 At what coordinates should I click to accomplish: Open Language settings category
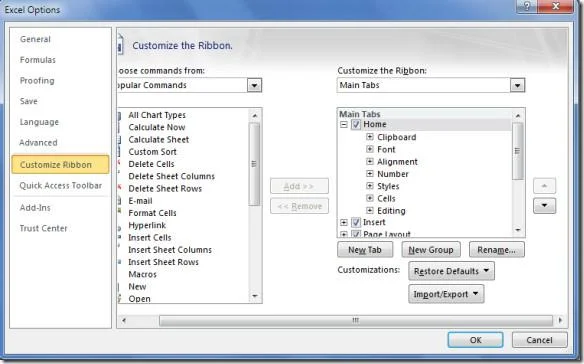tap(39, 122)
